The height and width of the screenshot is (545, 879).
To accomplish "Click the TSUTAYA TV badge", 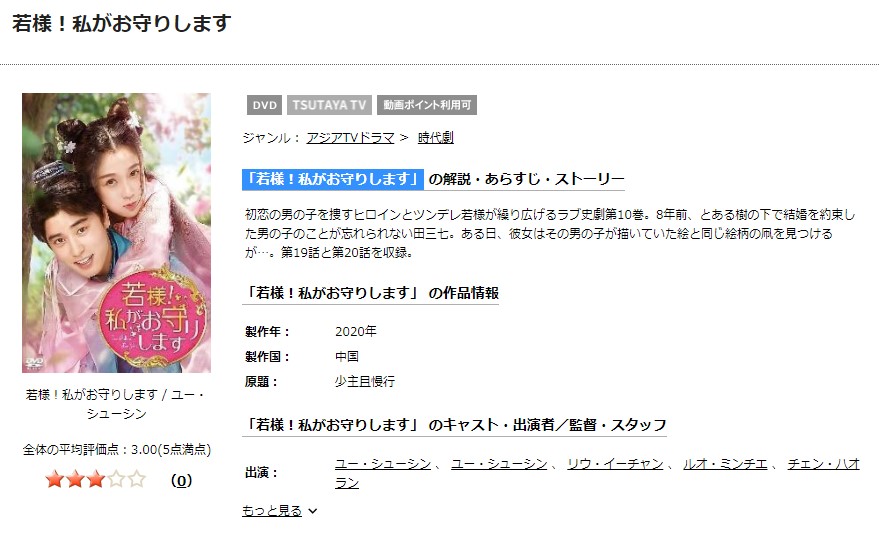I will click(329, 105).
